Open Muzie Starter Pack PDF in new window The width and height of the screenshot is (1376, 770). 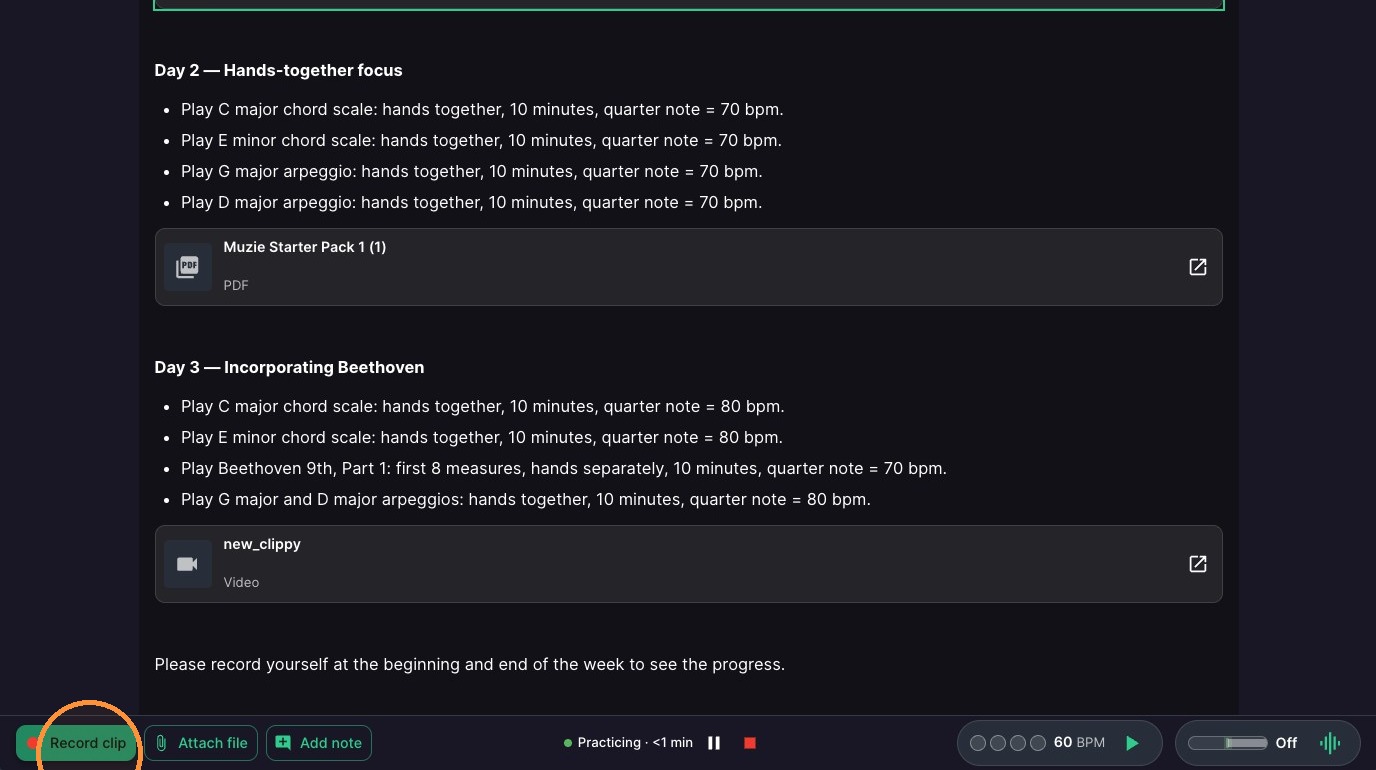click(x=1197, y=267)
